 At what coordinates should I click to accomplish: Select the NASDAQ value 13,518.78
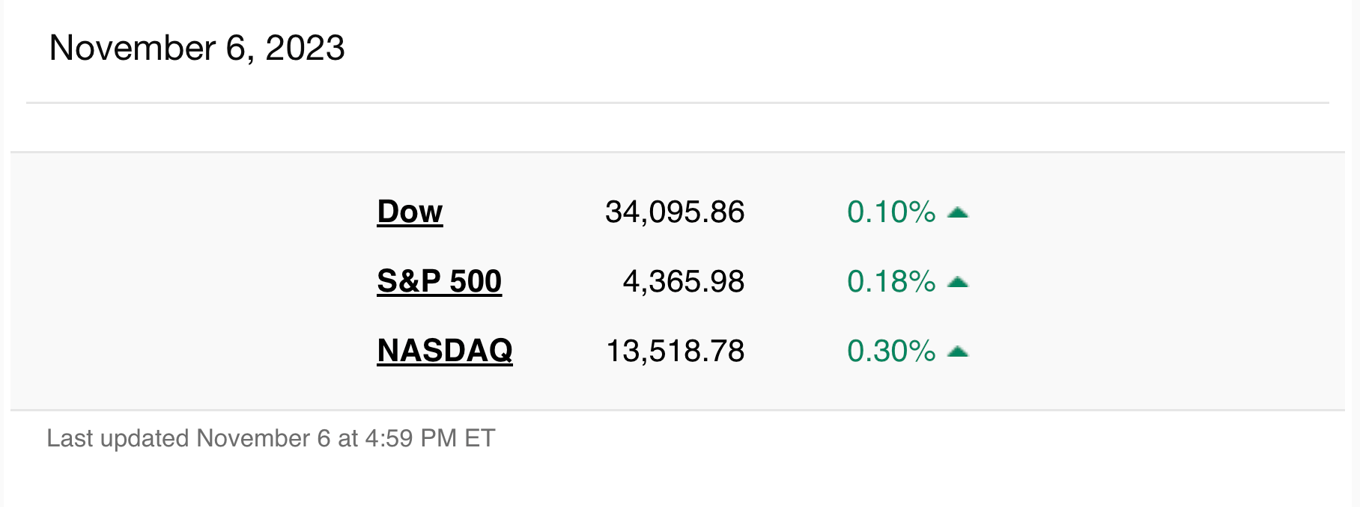pos(675,351)
